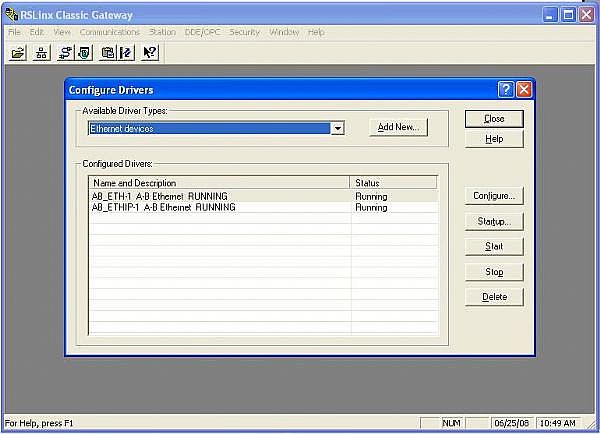Open the Station menu
The width and height of the screenshot is (600, 434).
pos(162,32)
